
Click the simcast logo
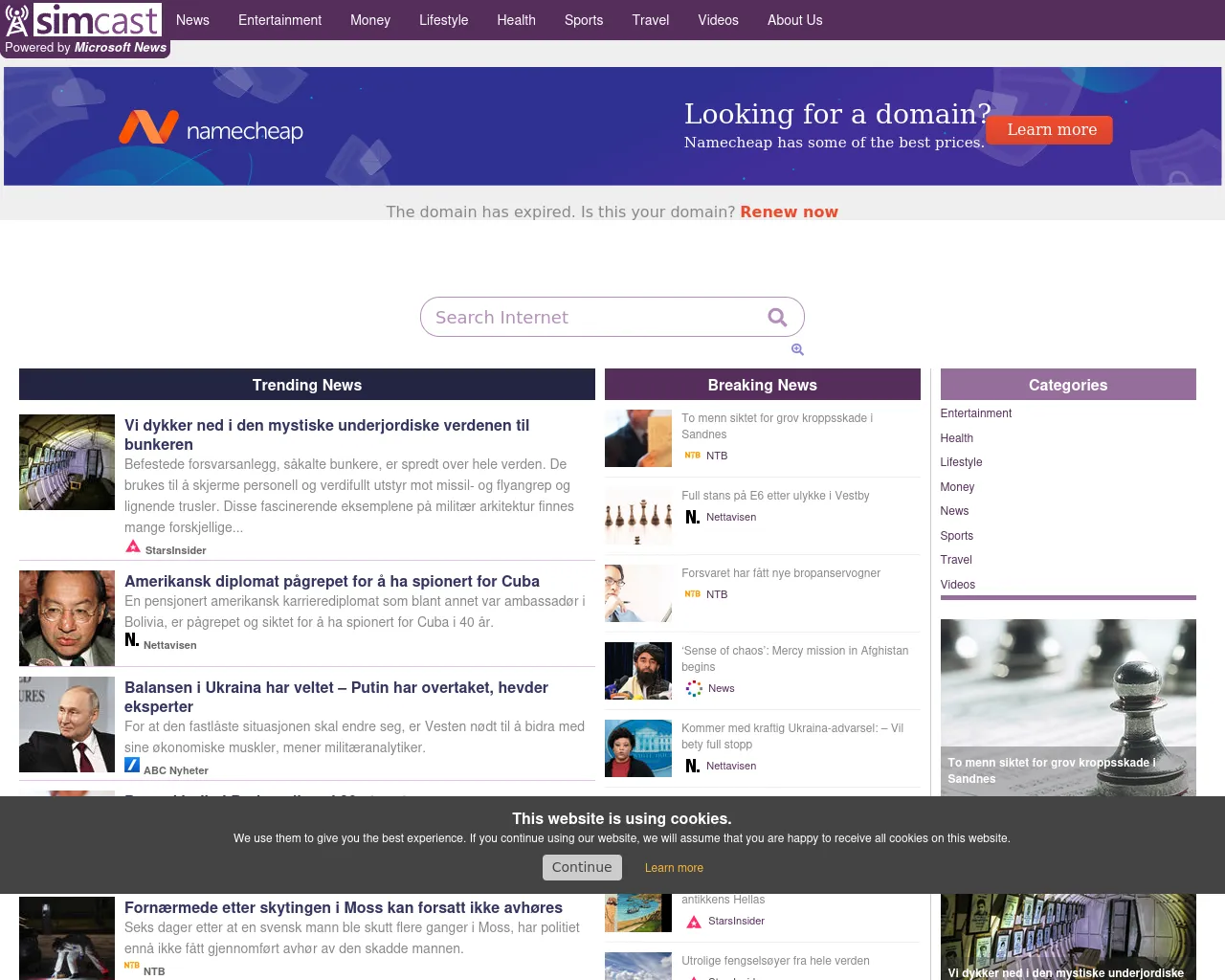pos(82,19)
